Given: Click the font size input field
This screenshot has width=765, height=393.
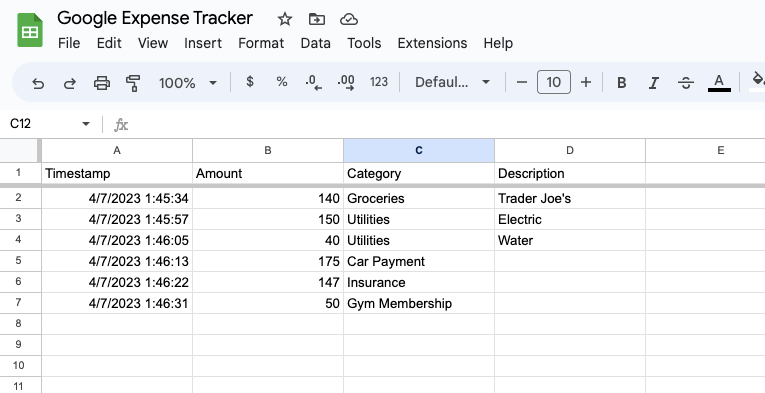Looking at the screenshot, I should pyautogui.click(x=554, y=82).
